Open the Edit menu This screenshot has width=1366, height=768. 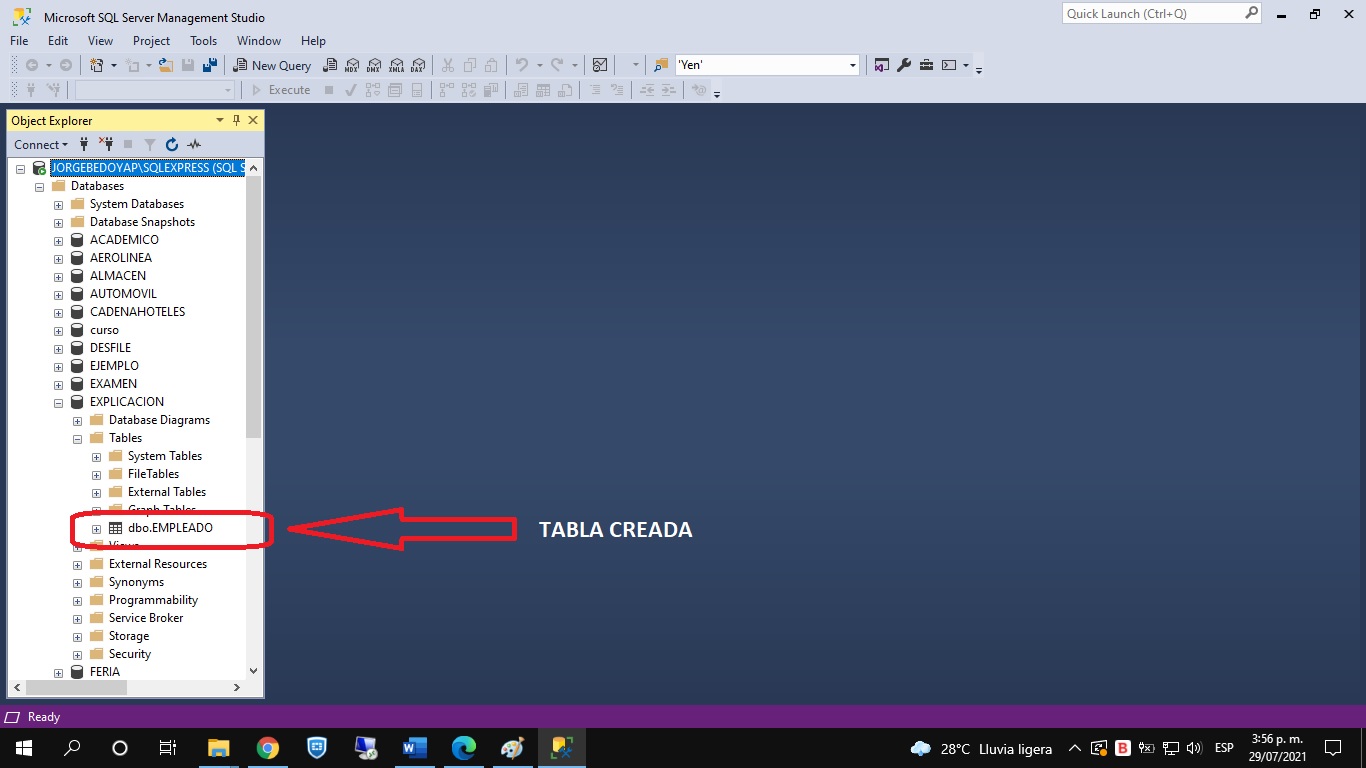(58, 41)
